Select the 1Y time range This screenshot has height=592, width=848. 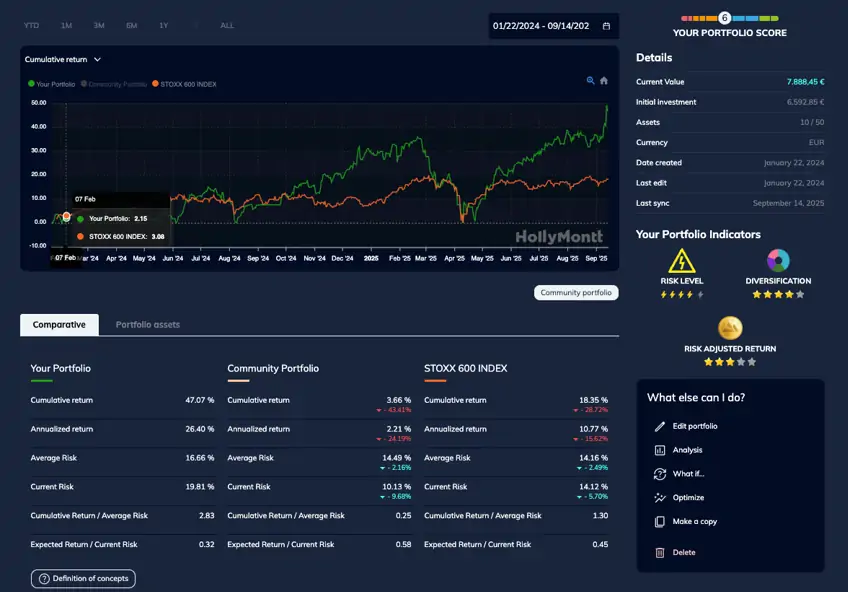pyautogui.click(x=163, y=25)
